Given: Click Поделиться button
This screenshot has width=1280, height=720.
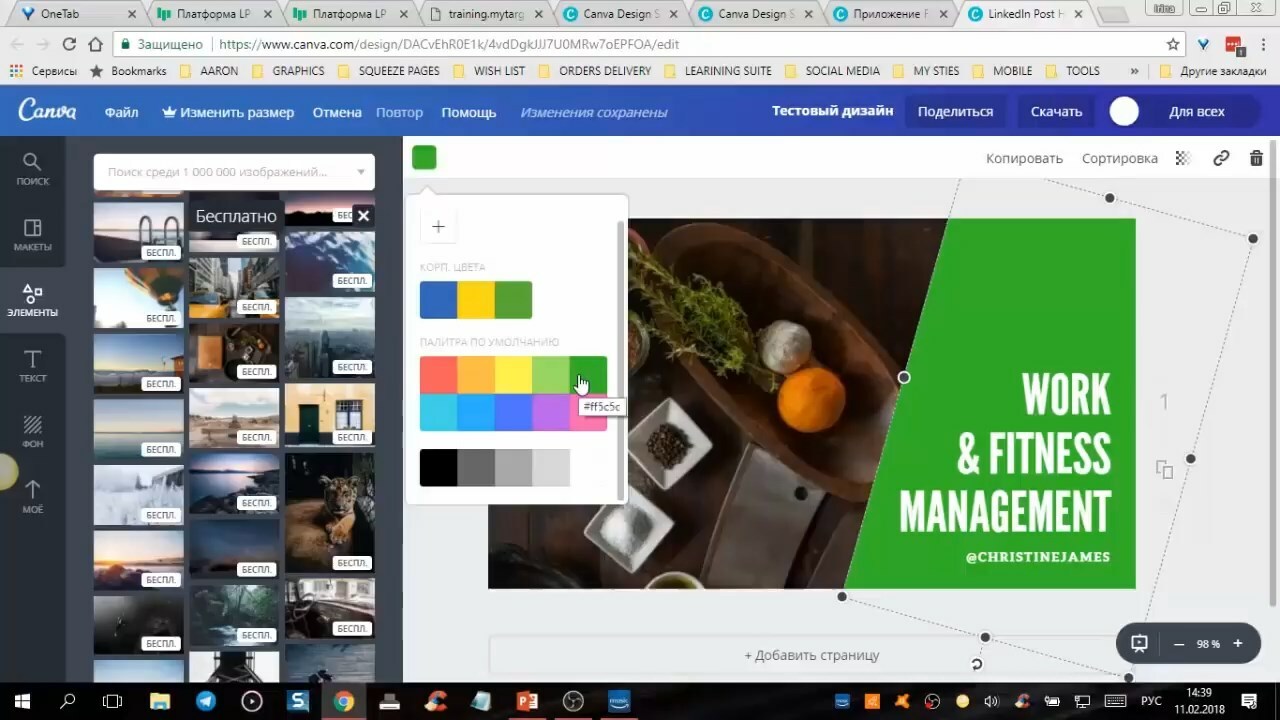Looking at the screenshot, I should (955, 111).
